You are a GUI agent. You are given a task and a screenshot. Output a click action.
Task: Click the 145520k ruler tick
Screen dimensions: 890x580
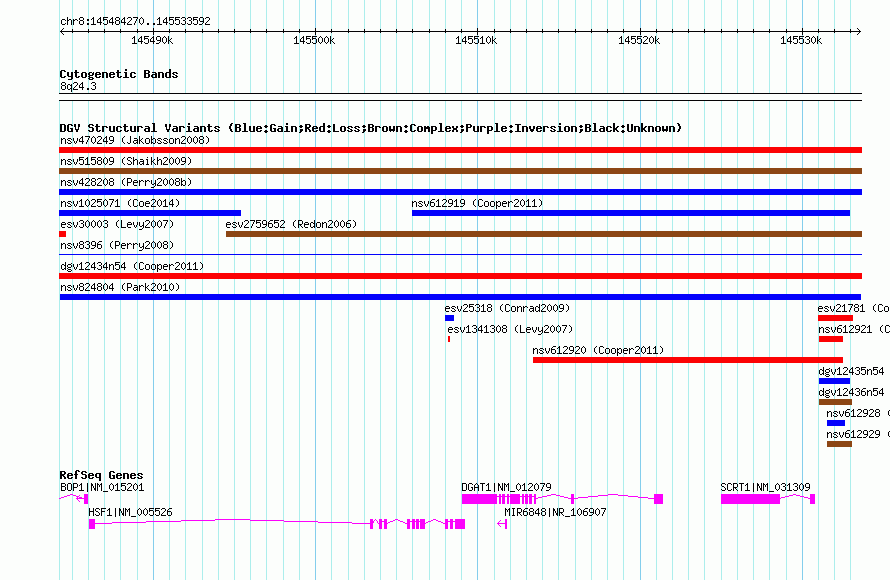tap(639, 40)
